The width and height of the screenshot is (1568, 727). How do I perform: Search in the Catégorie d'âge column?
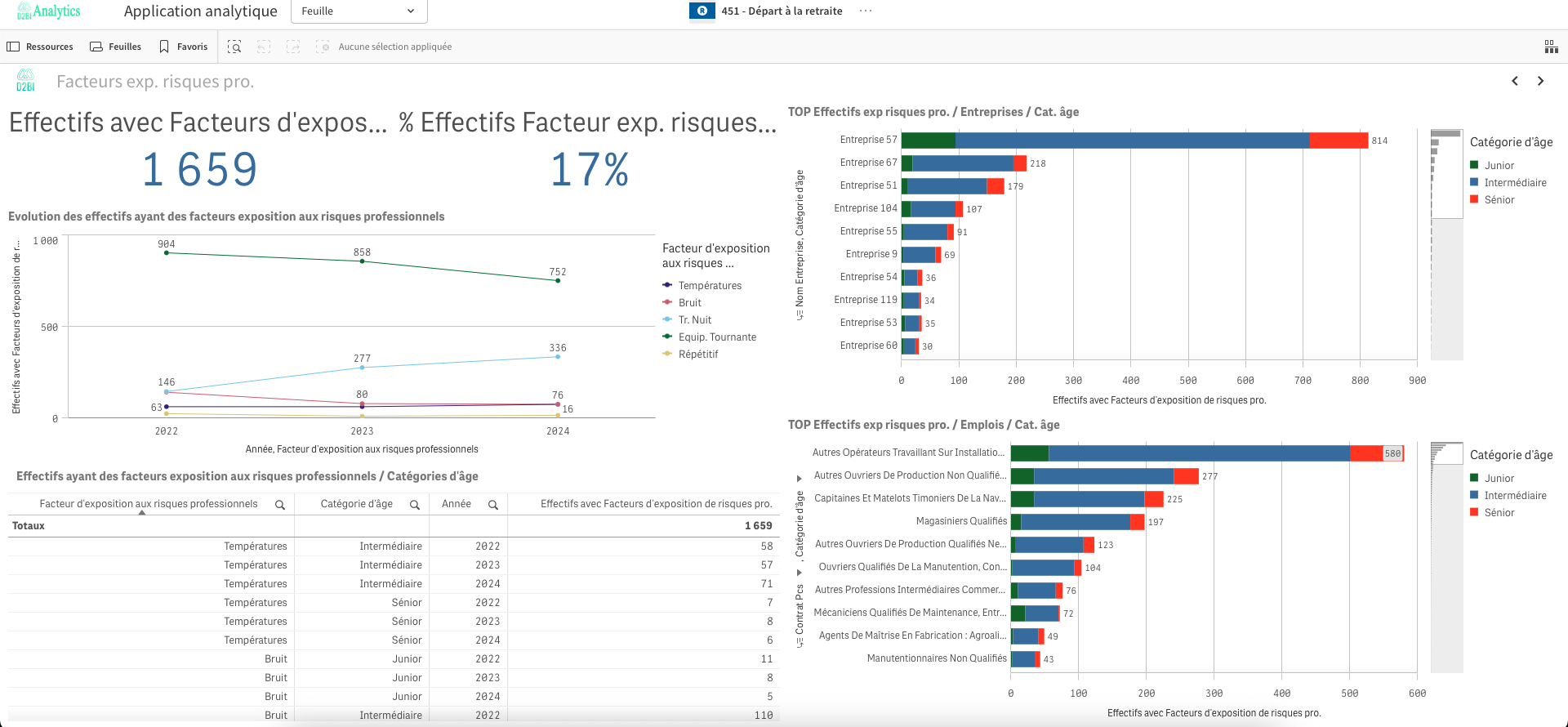[415, 505]
